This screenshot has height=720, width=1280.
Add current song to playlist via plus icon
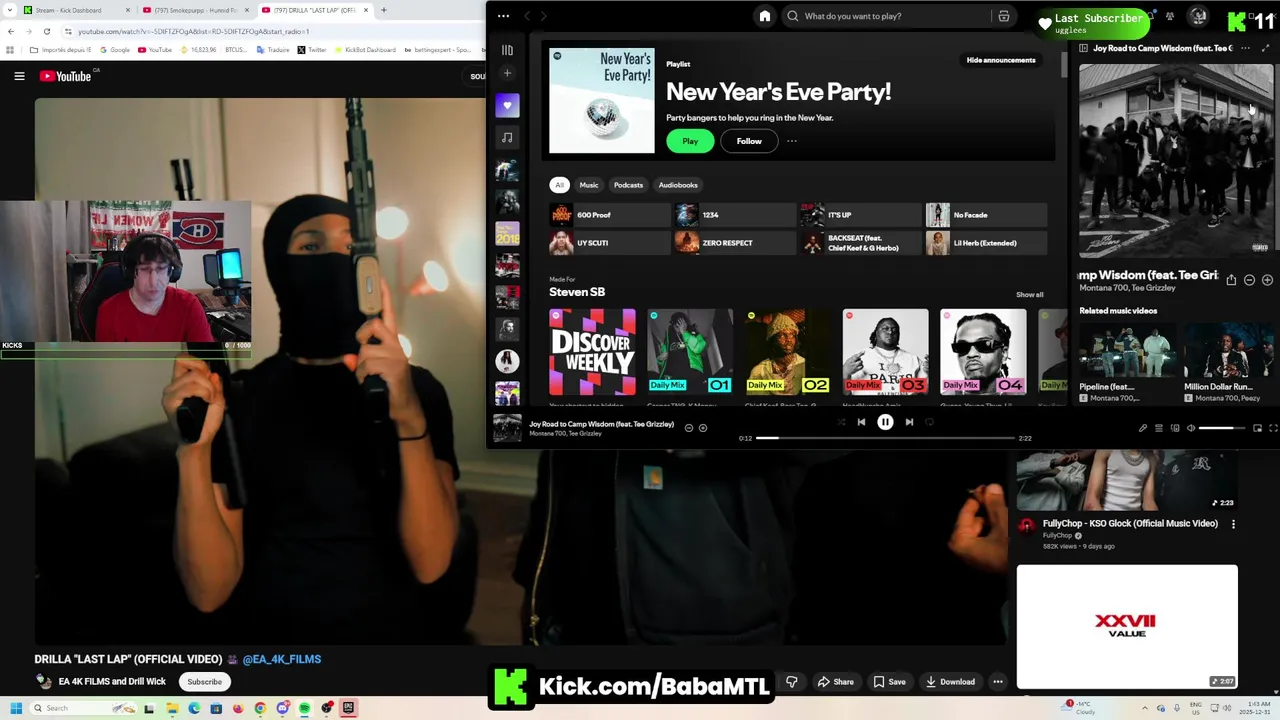(x=703, y=428)
